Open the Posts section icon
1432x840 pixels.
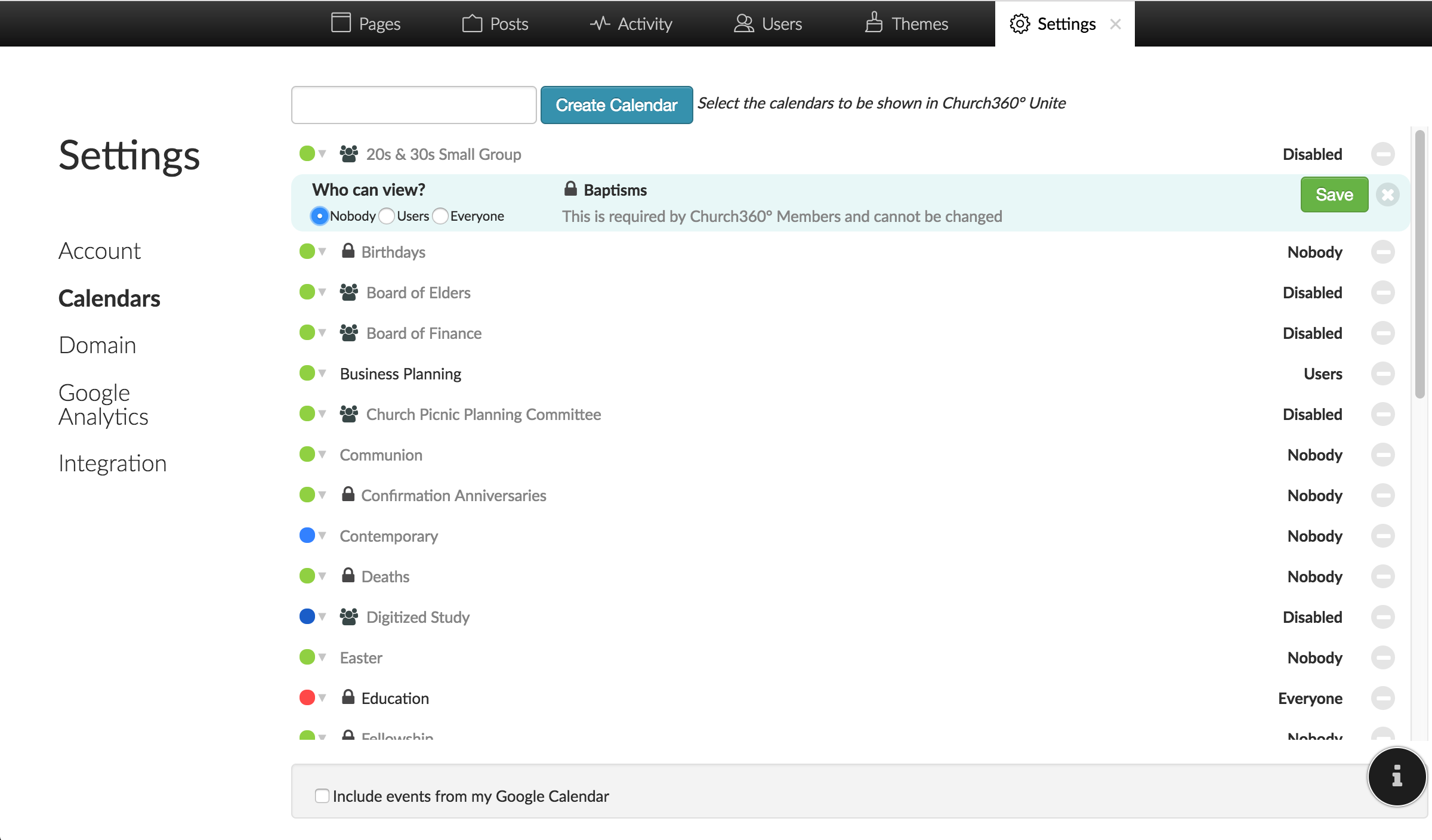472,23
